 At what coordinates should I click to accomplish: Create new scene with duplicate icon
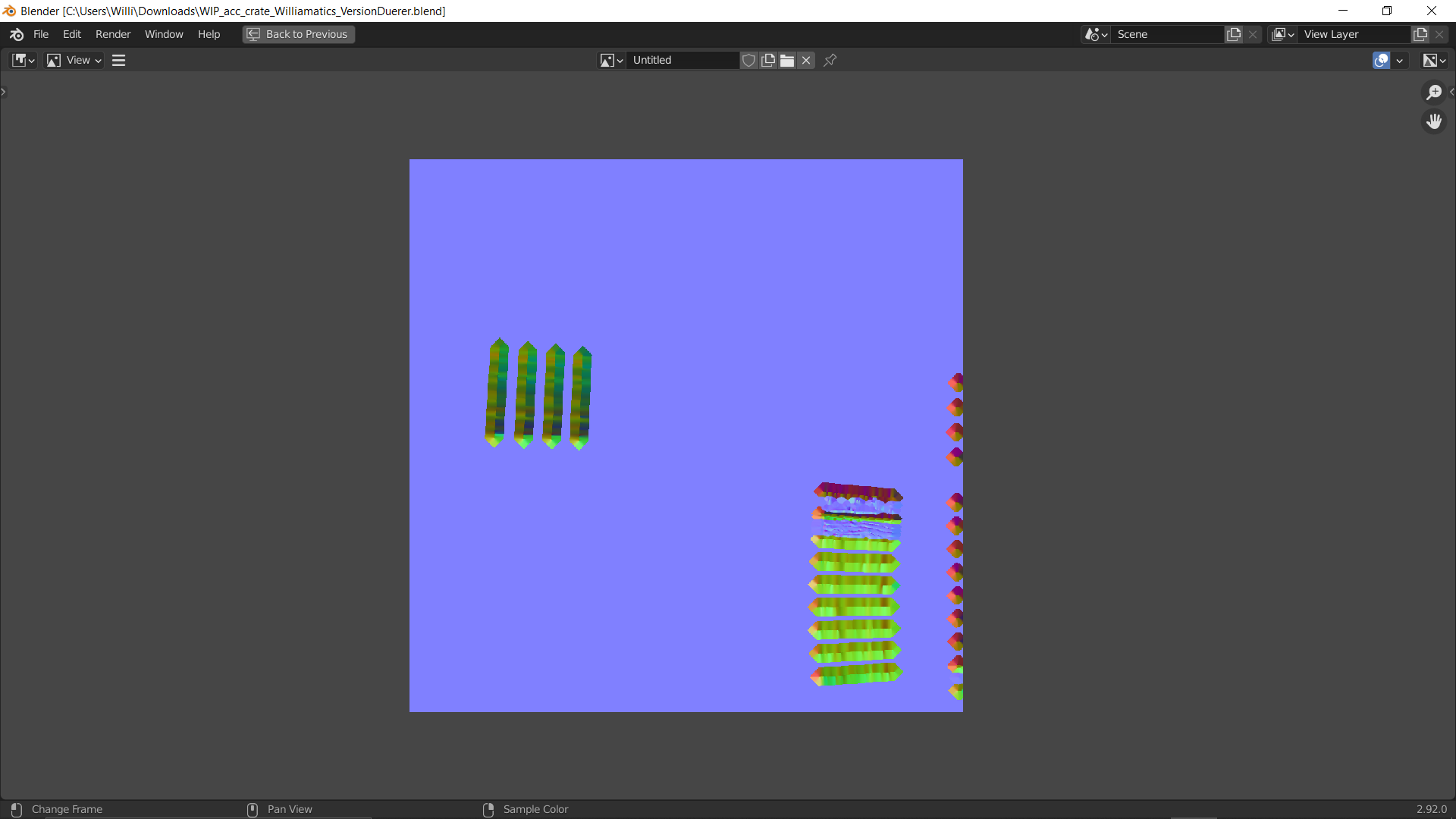pyautogui.click(x=1234, y=34)
